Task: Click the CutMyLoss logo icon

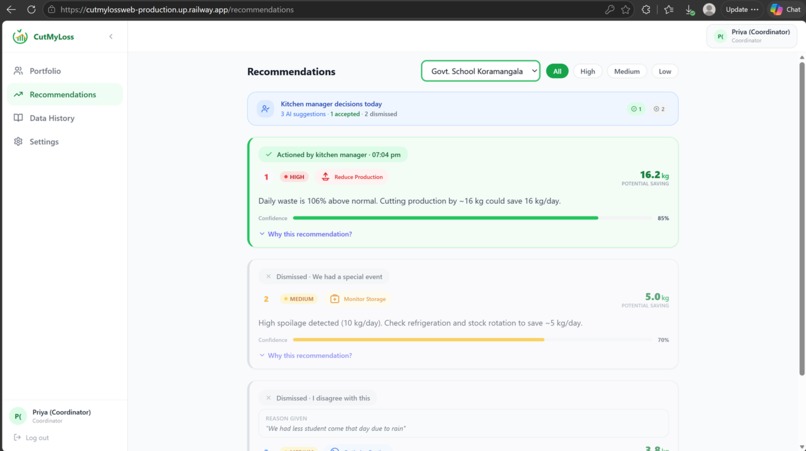Action: pyautogui.click(x=20, y=37)
